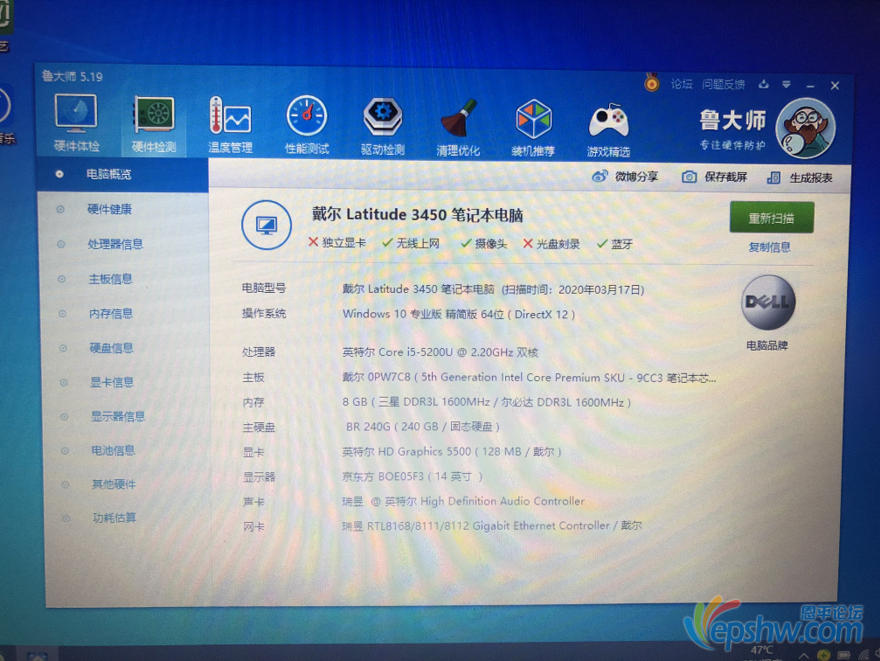Click the Core i5-5200U processor value

[x=440, y=352]
